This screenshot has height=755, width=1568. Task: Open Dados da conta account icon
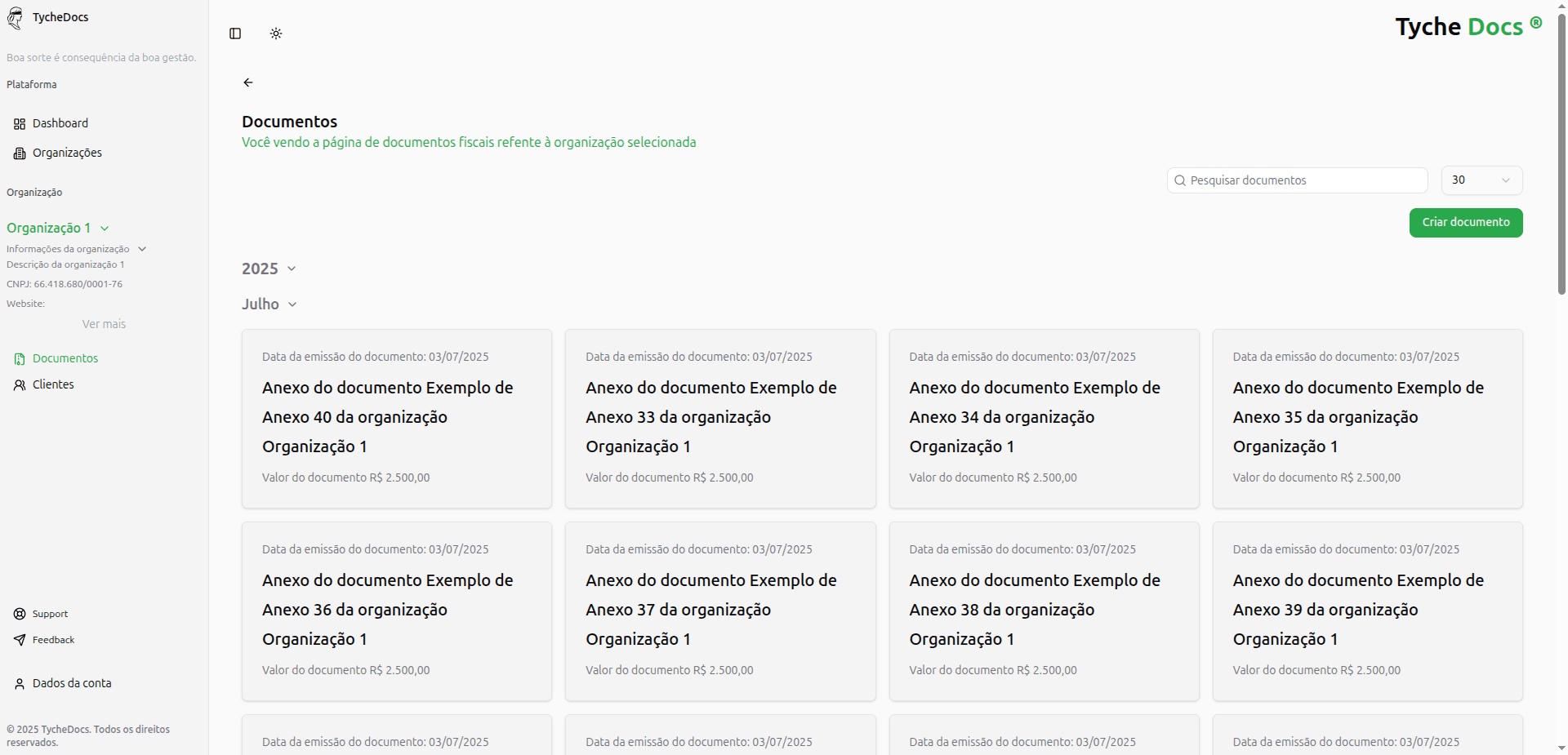tap(19, 683)
